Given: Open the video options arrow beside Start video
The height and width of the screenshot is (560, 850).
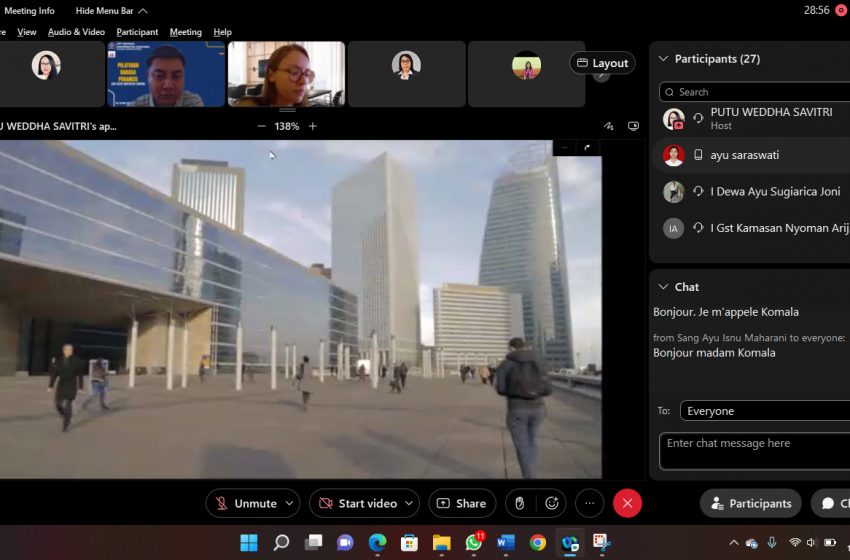Looking at the screenshot, I should (x=410, y=503).
